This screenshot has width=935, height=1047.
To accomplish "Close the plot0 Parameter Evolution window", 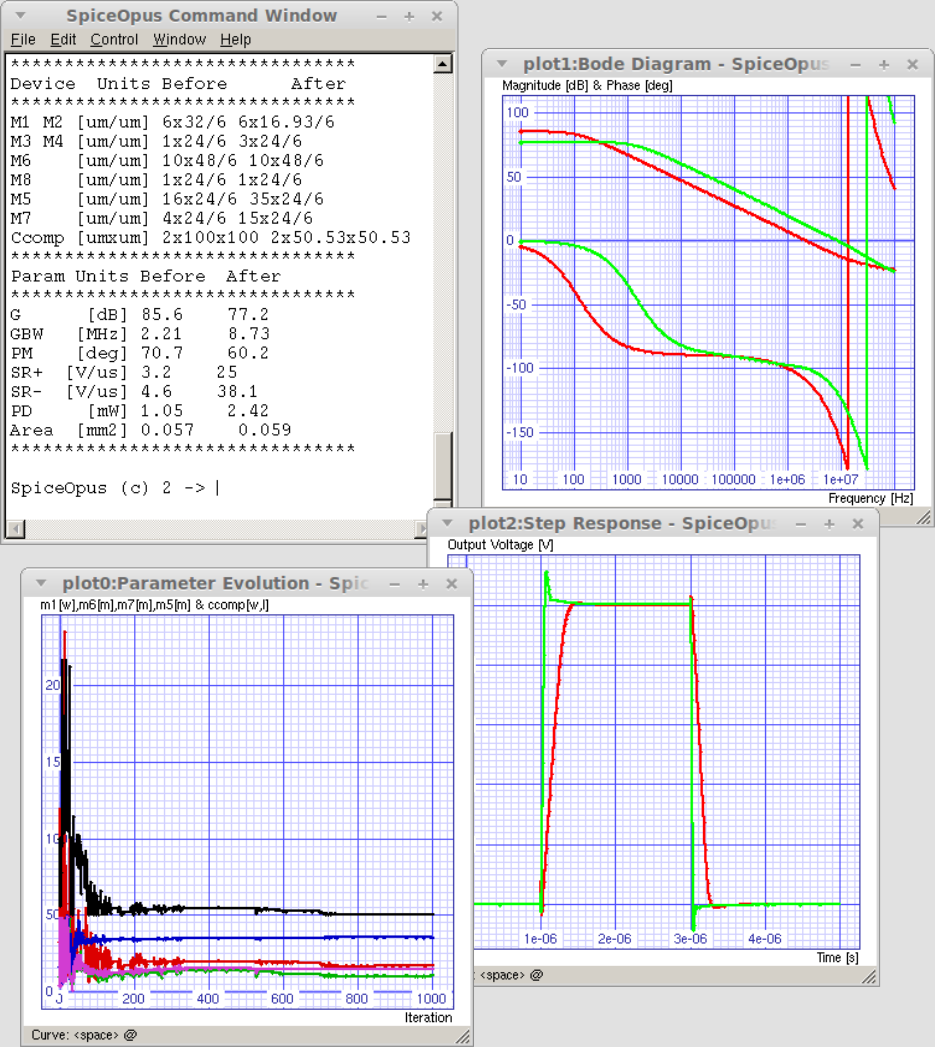I will 451,584.
